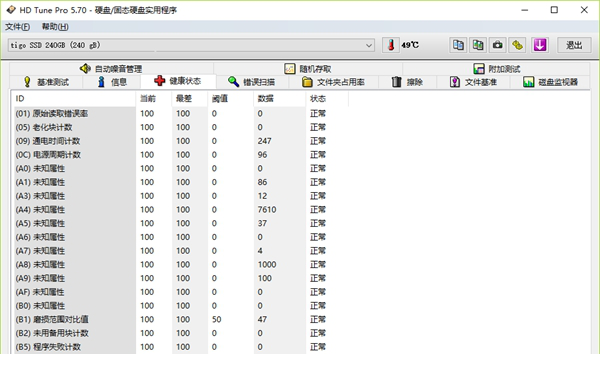Select the (A0) 未知属性 row
This screenshot has height=368, width=600.
pos(180,169)
